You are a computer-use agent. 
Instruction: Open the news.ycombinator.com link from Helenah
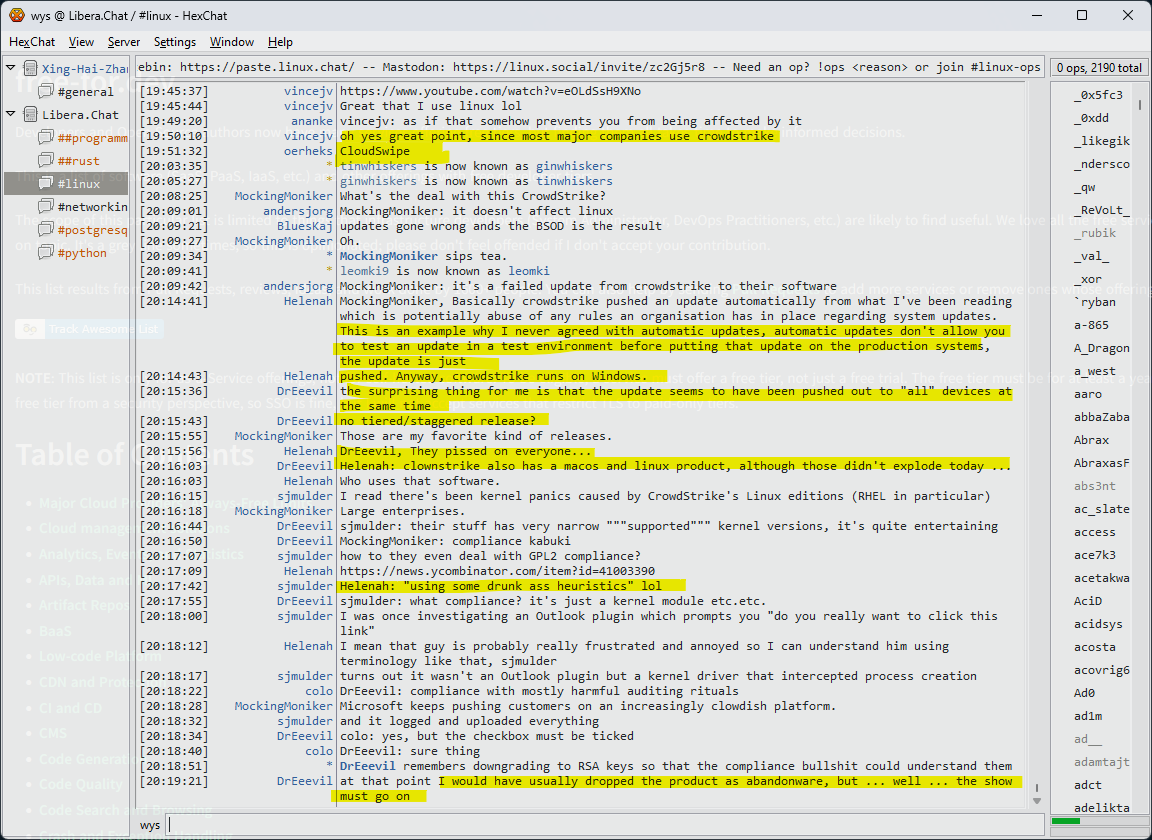494,571
